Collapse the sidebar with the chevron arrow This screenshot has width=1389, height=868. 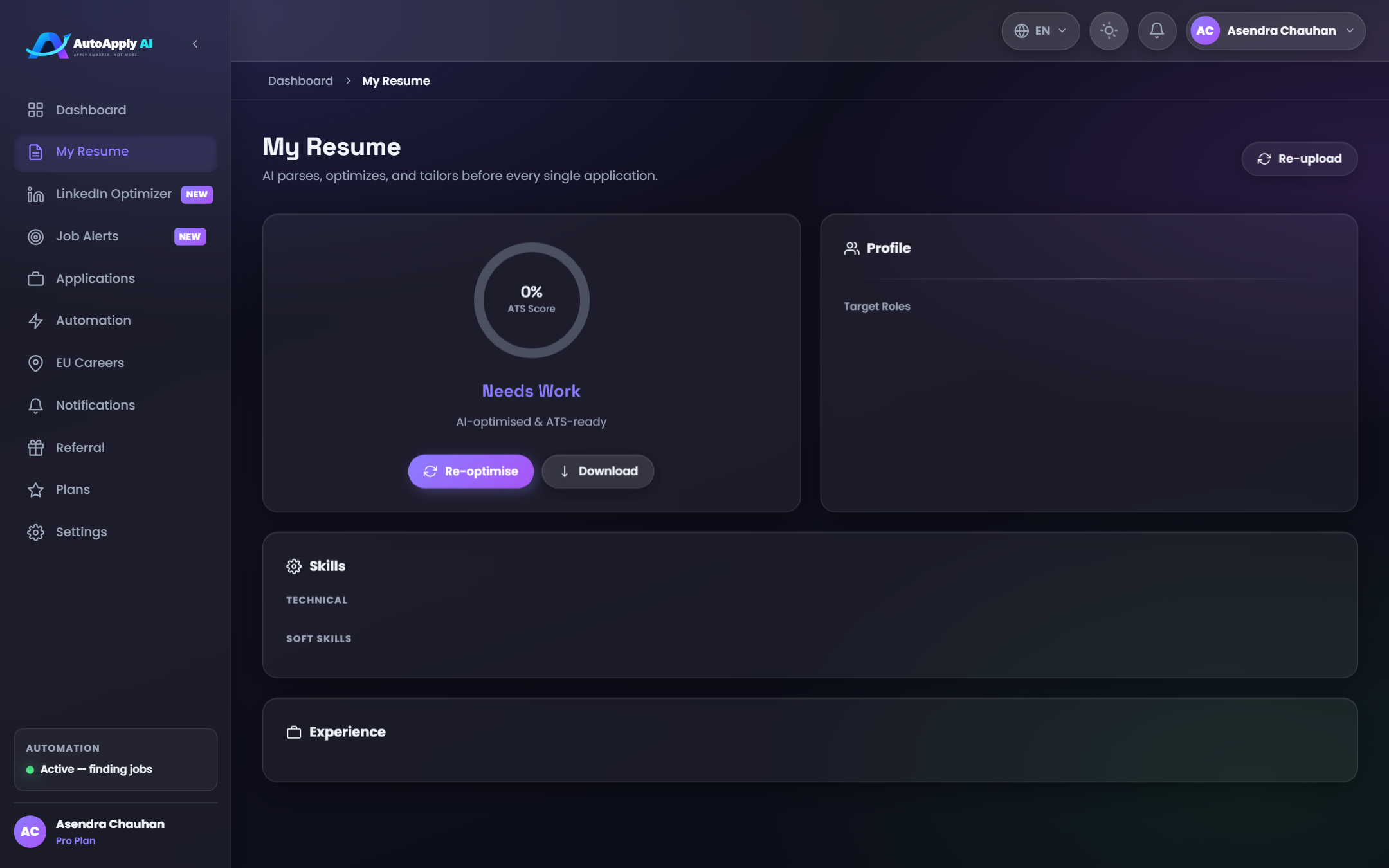[195, 44]
